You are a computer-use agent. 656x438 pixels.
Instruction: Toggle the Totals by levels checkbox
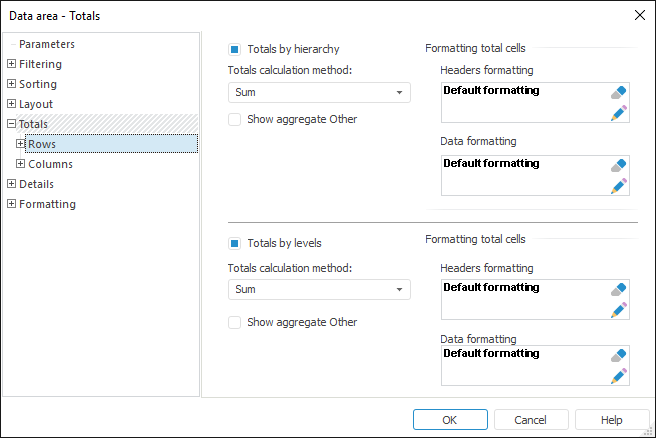point(234,243)
